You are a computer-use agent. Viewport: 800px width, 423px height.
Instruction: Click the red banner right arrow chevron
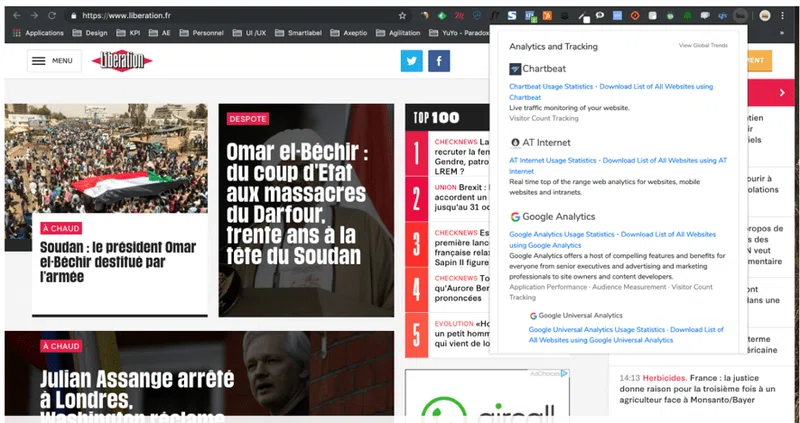[782, 93]
